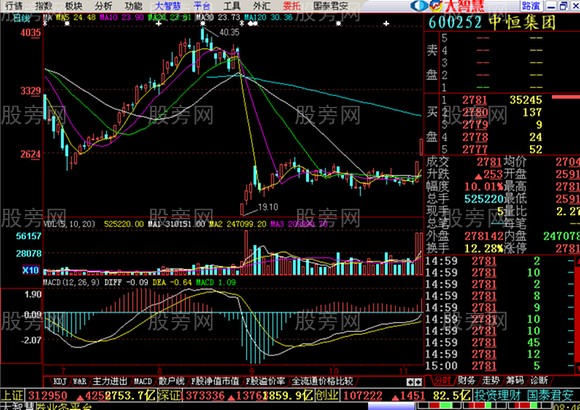580x410 pixels.
Task: Open the 国泰君安 menu in the menu bar
Action: (x=331, y=6)
